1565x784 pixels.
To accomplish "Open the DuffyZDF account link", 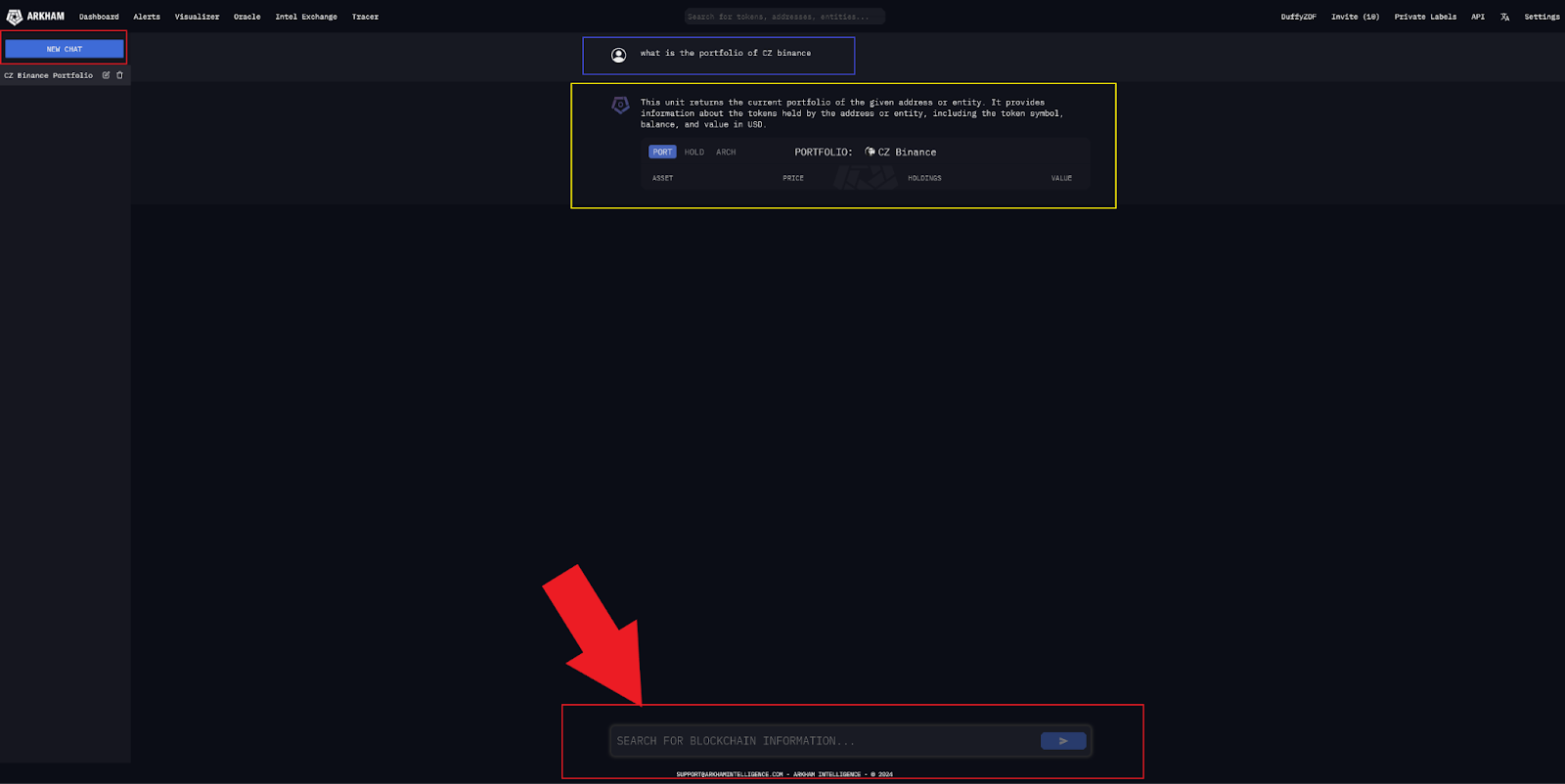I will coord(1298,17).
